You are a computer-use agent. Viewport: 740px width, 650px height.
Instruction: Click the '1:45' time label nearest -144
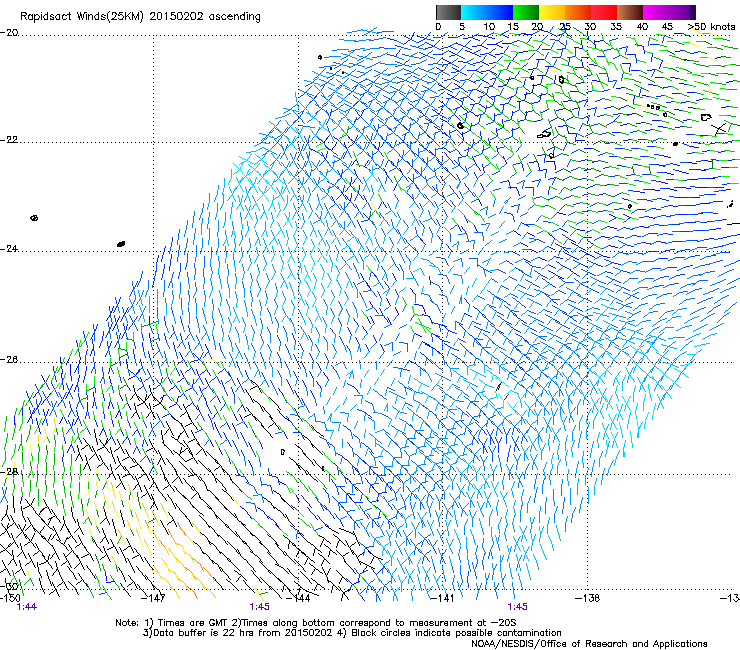click(x=260, y=607)
